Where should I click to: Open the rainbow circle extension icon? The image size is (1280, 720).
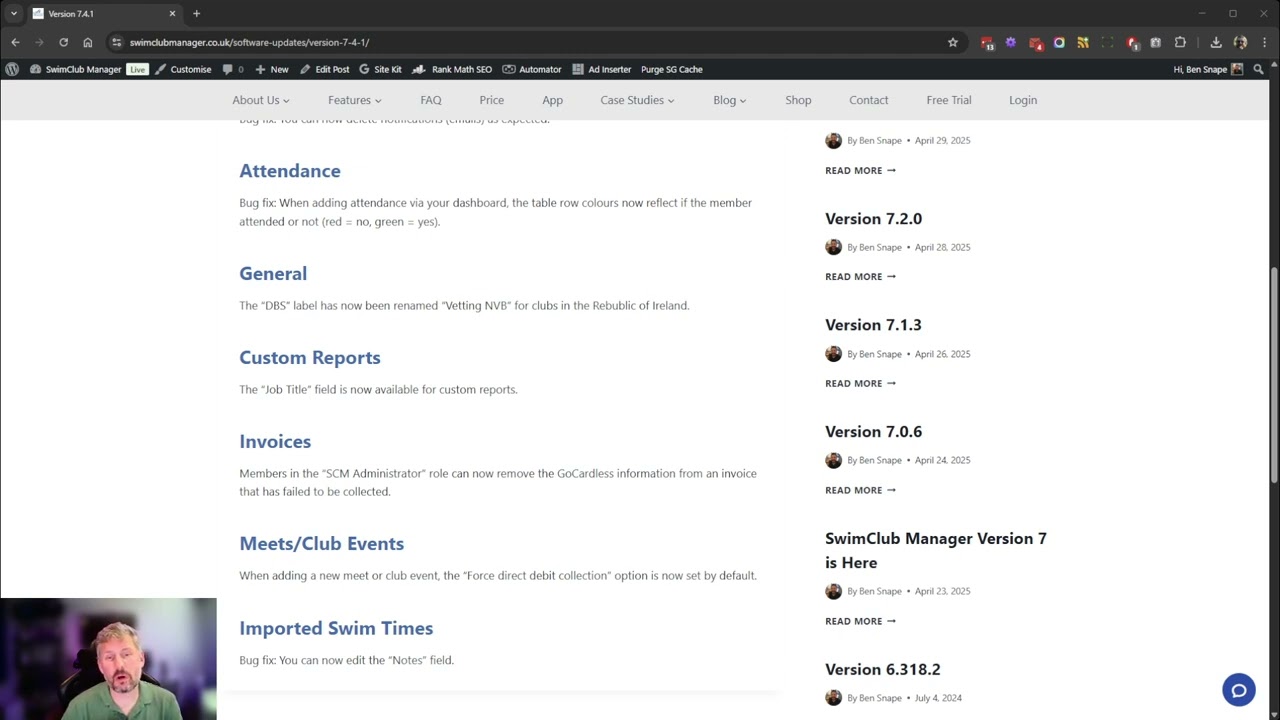(1059, 42)
